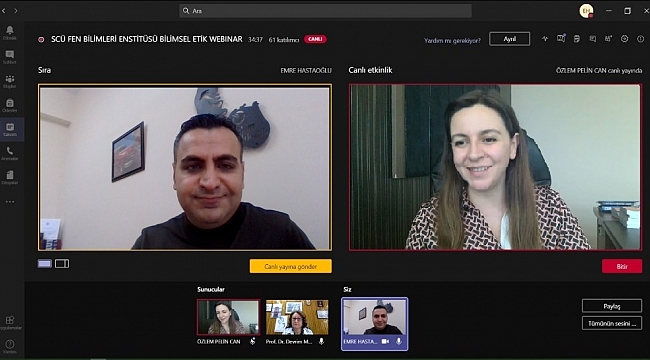This screenshot has height=360, width=650.
Task: Open Aramalar (Calls) in the sidebar
Action: pos(10,153)
